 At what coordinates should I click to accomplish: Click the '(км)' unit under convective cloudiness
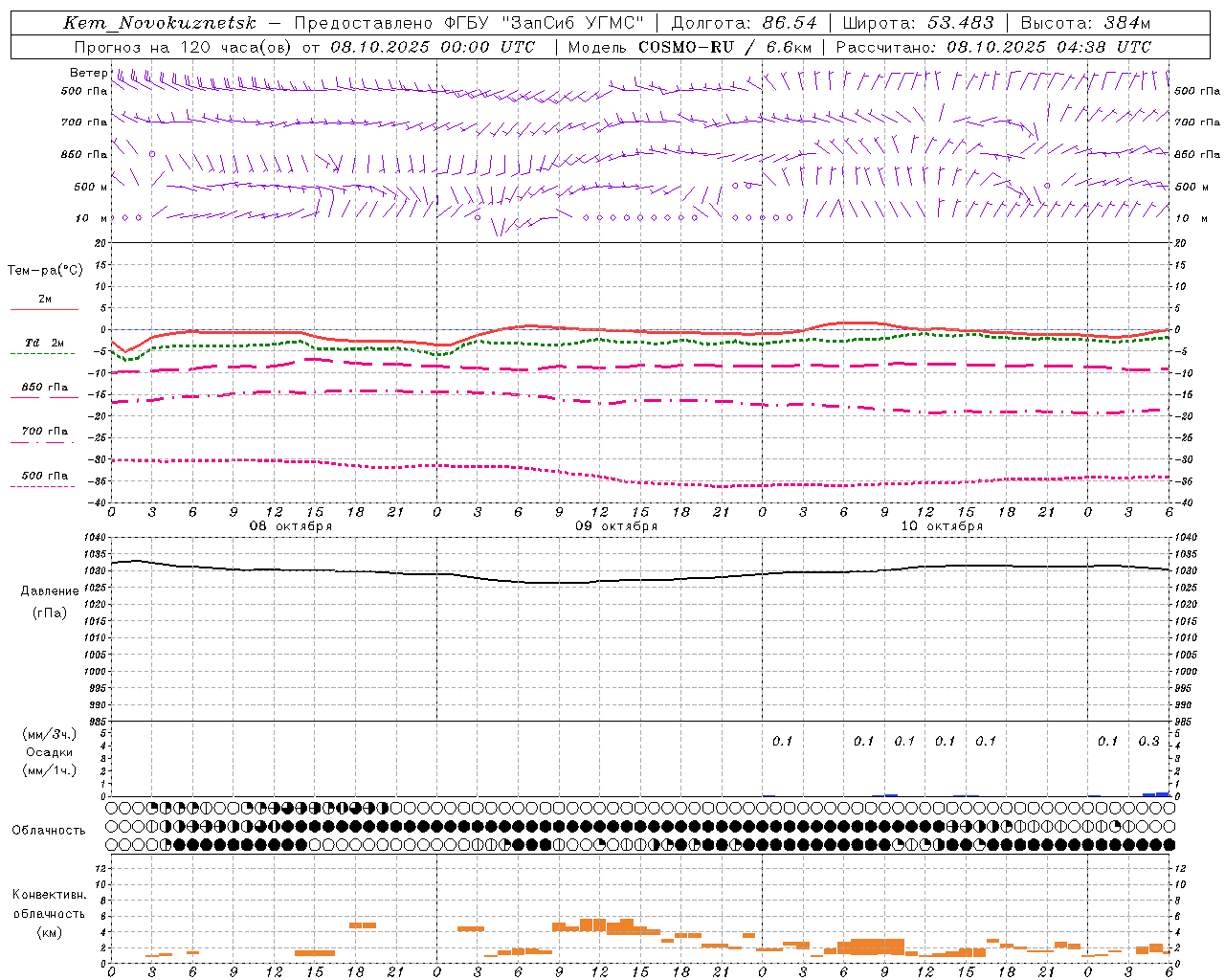pyautogui.click(x=49, y=932)
